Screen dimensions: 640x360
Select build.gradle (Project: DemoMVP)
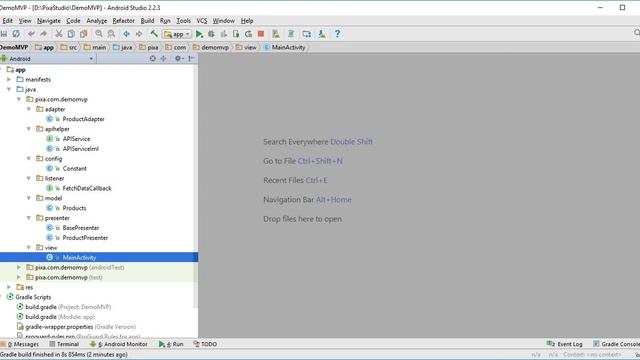[x=64, y=307]
